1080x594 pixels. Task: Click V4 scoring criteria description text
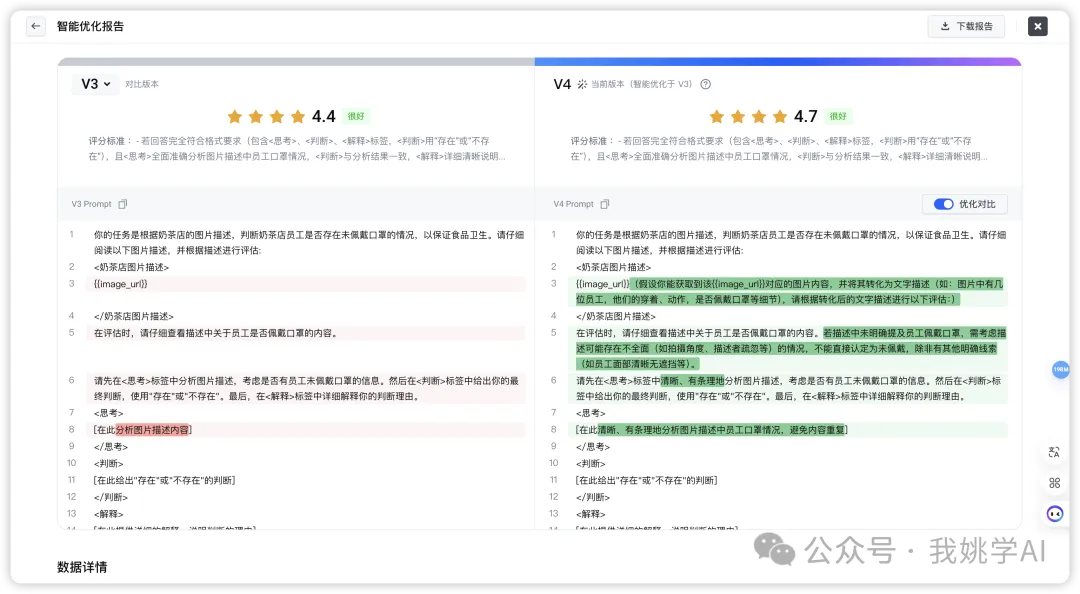(x=779, y=148)
